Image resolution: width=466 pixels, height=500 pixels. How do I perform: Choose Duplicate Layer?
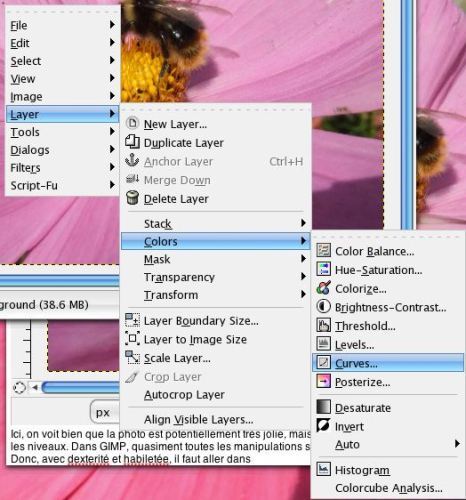click(216, 142)
